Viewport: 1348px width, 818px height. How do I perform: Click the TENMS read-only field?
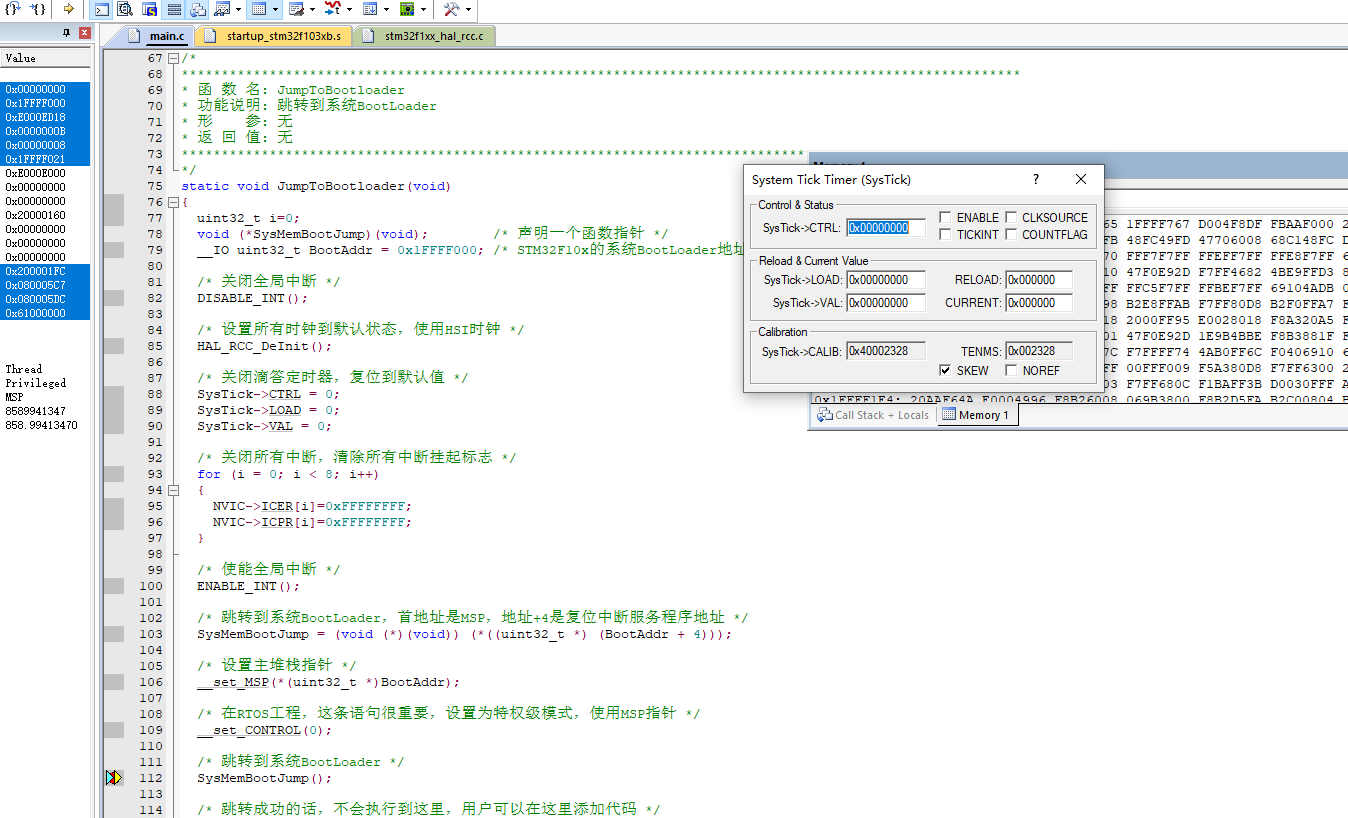pyautogui.click(x=1039, y=351)
